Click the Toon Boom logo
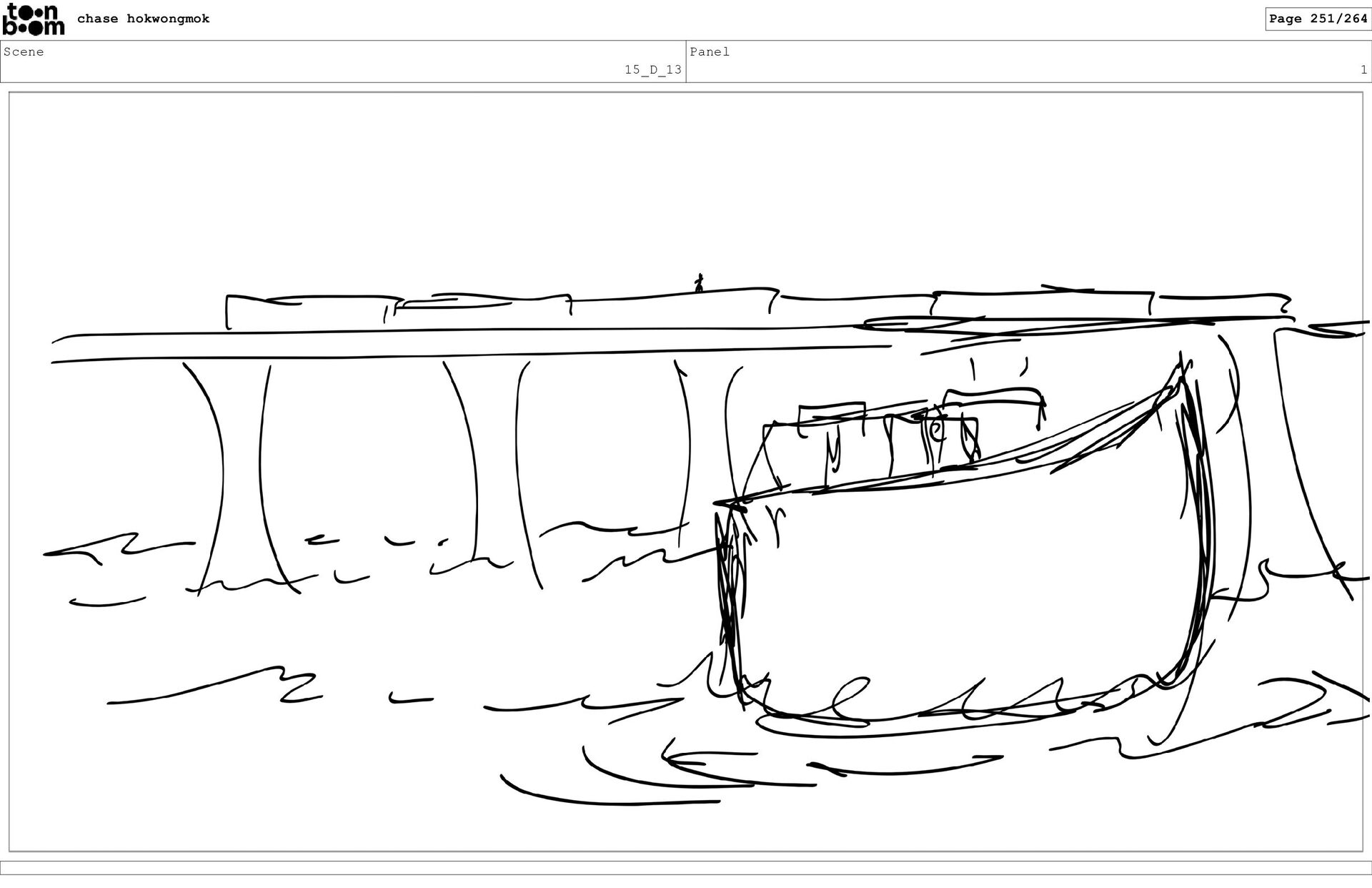 tap(34, 19)
